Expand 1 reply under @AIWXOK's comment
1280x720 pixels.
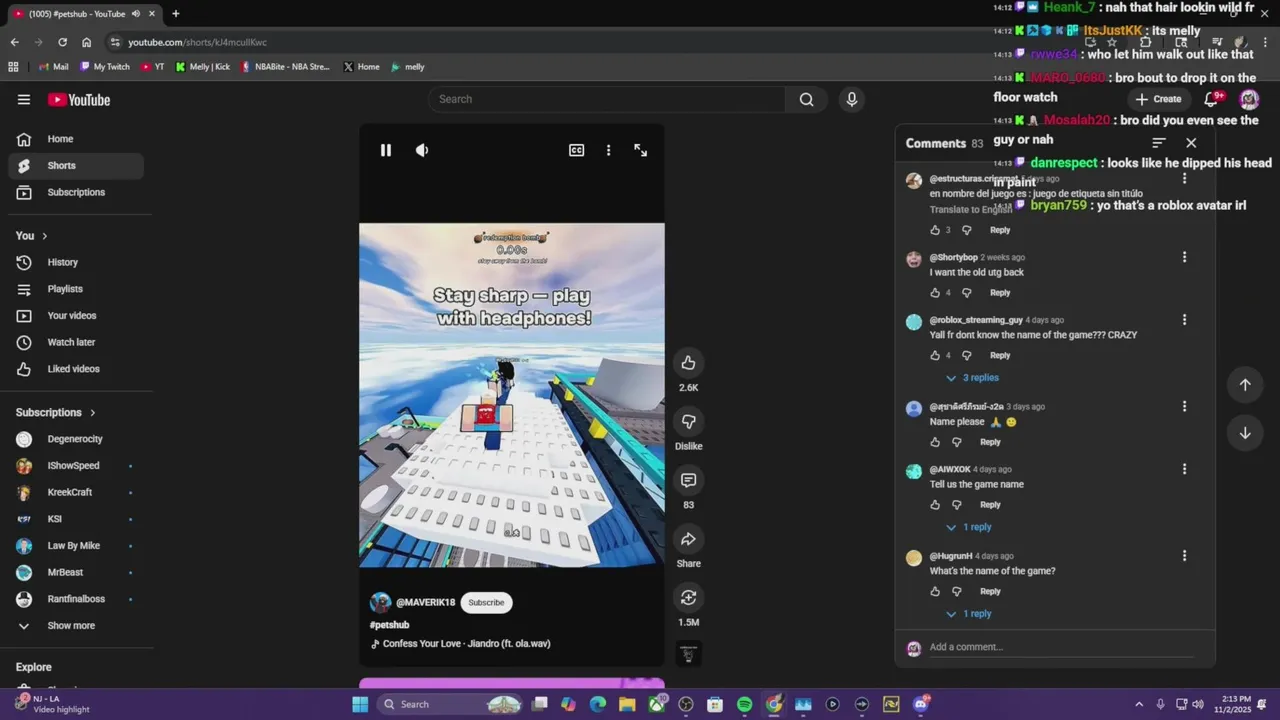969,527
